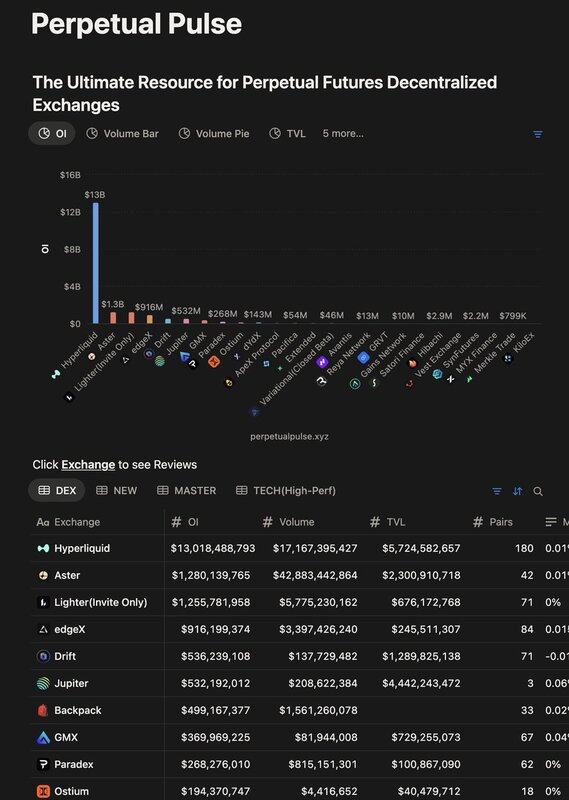Screen dimensions: 569x800
Task: Click the Ostium logo icon in table
Action: point(43,791)
